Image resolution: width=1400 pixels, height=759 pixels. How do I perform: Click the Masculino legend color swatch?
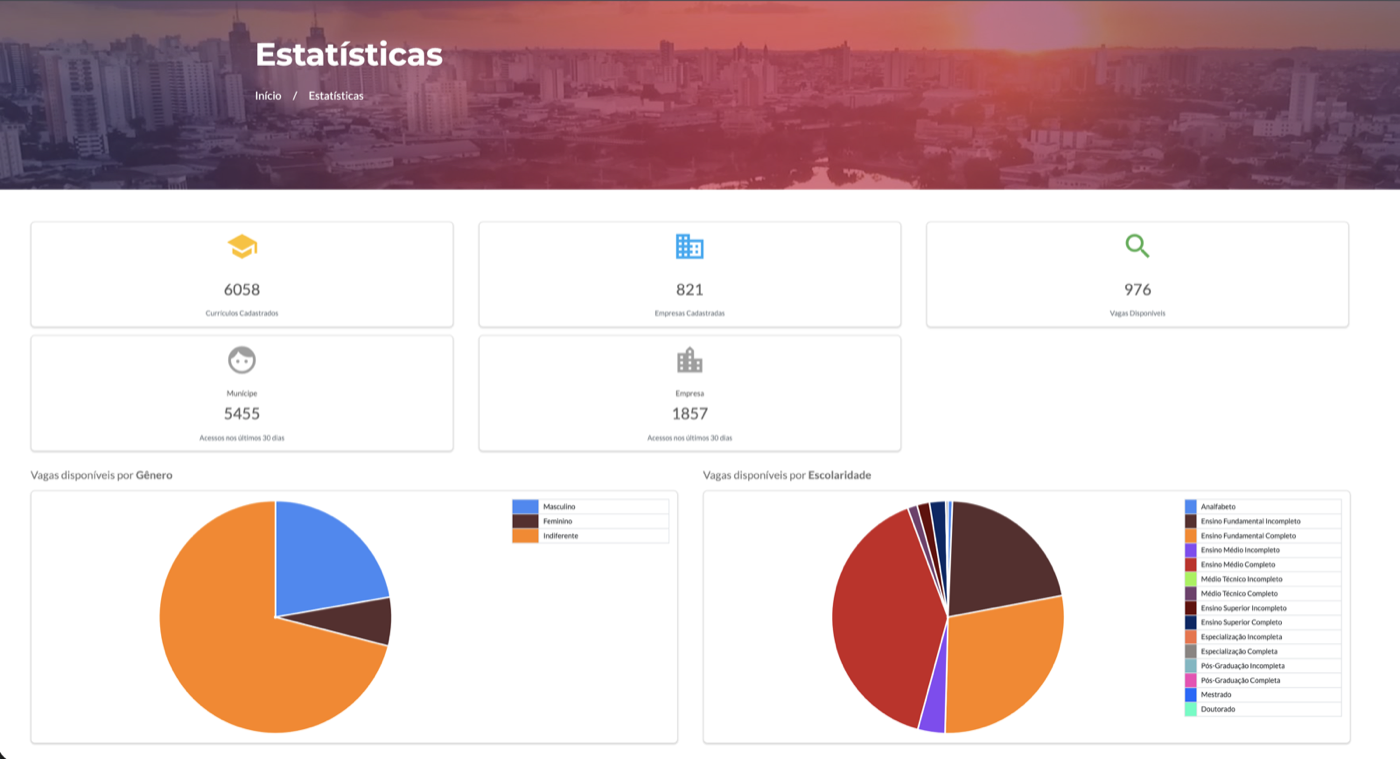(525, 507)
